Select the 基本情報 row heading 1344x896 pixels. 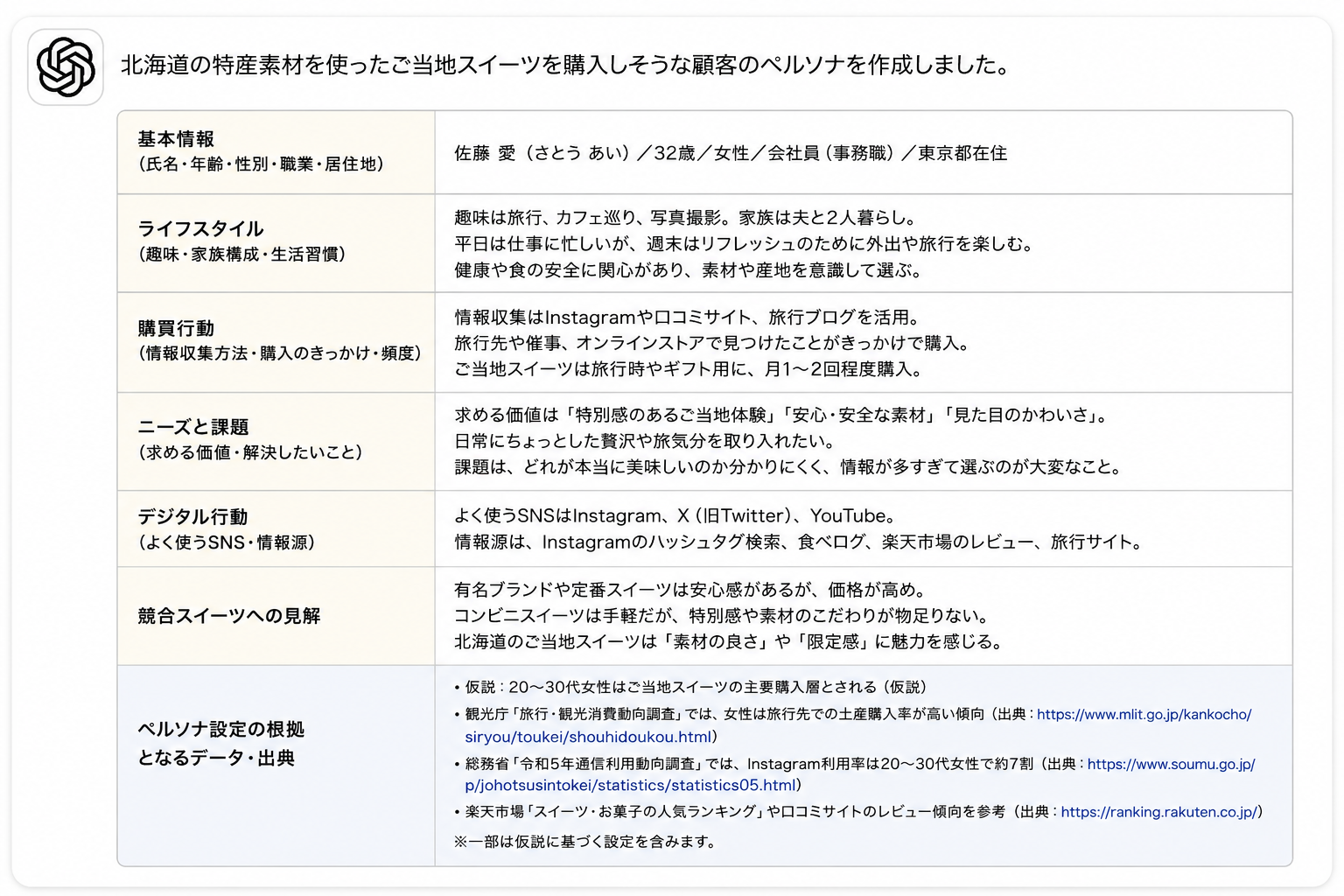176,139
